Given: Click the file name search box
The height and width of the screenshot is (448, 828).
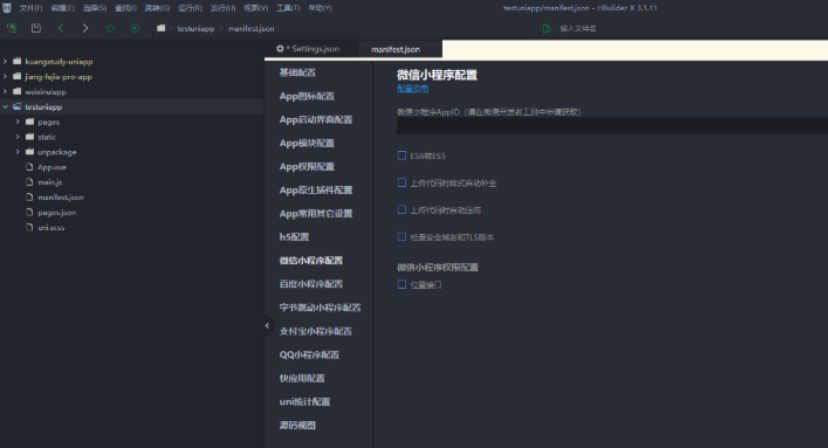Looking at the screenshot, I should pyautogui.click(x=578, y=29).
